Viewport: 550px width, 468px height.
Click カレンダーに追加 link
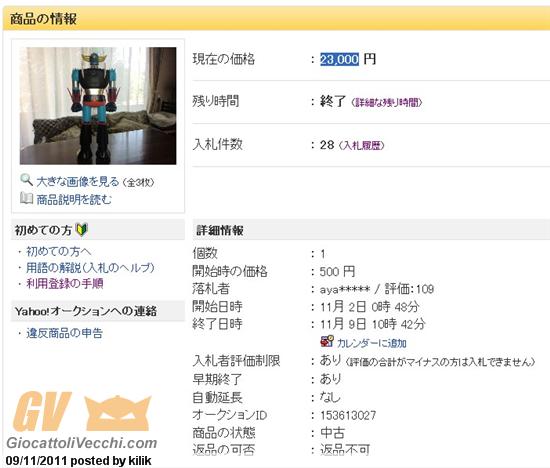point(372,343)
